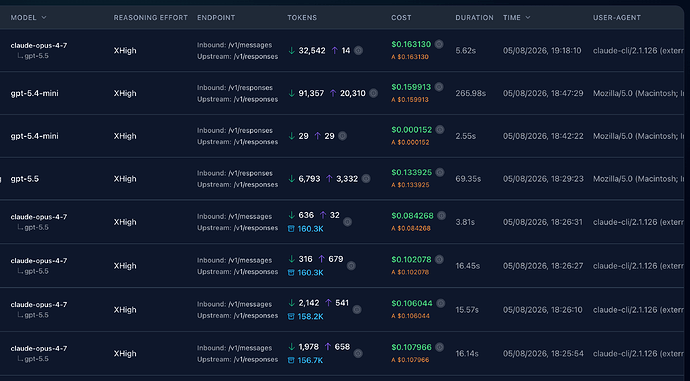Click info icon beside cost $0.106044
Viewport: 690px width, 381px height.
[x=440, y=303]
